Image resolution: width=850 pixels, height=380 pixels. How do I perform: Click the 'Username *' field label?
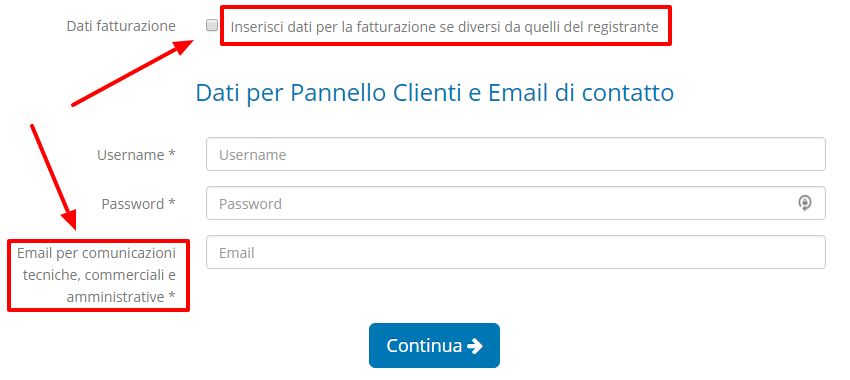(x=136, y=155)
